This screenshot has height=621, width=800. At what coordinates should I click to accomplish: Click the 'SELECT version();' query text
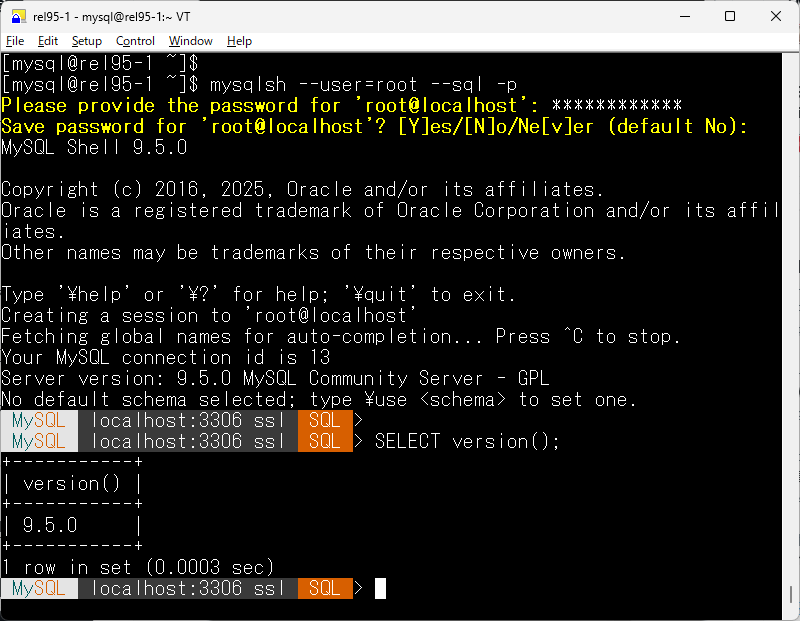click(x=467, y=441)
